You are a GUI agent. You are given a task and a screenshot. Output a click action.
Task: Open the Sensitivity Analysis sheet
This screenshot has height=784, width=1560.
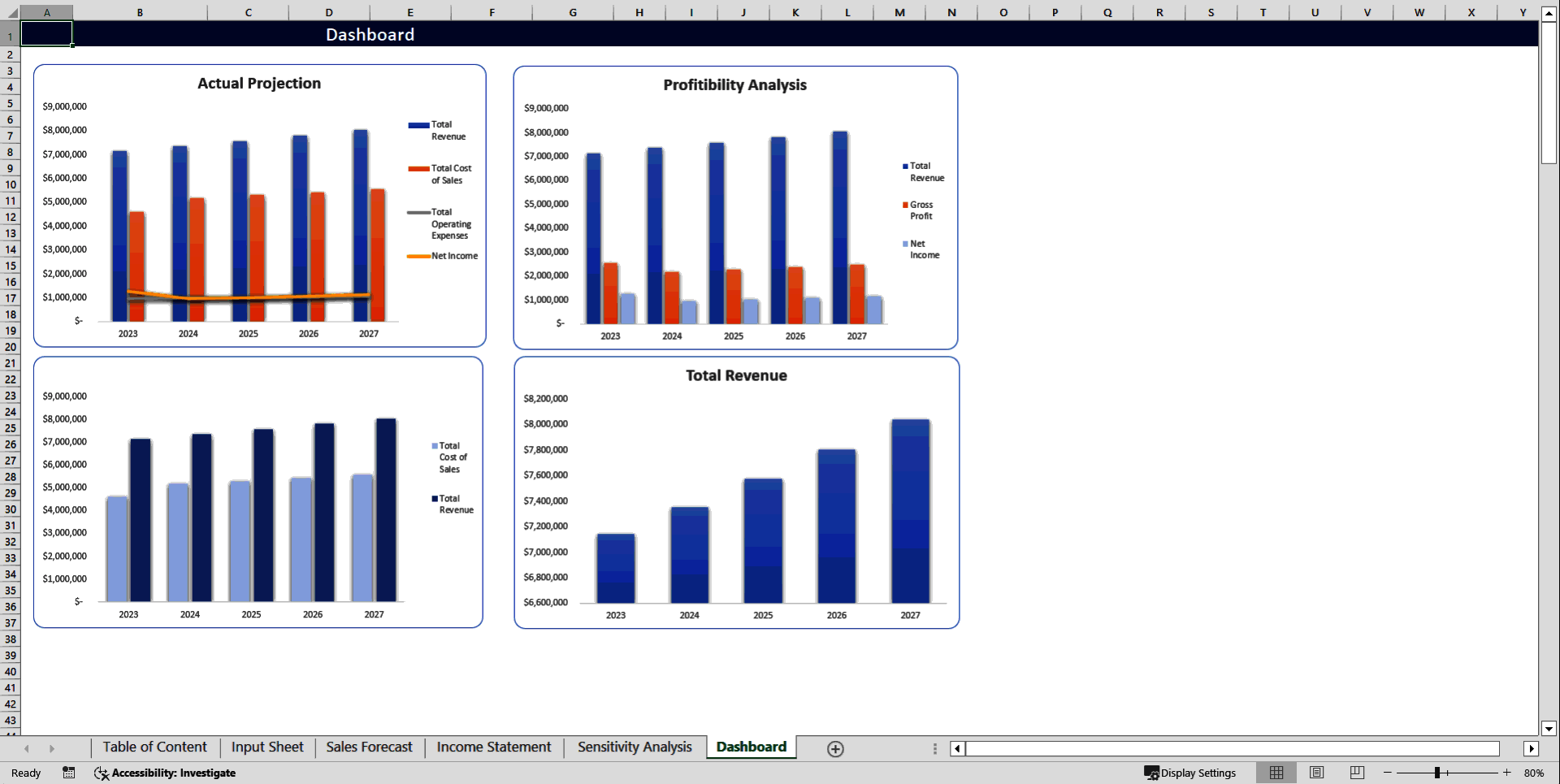(634, 747)
